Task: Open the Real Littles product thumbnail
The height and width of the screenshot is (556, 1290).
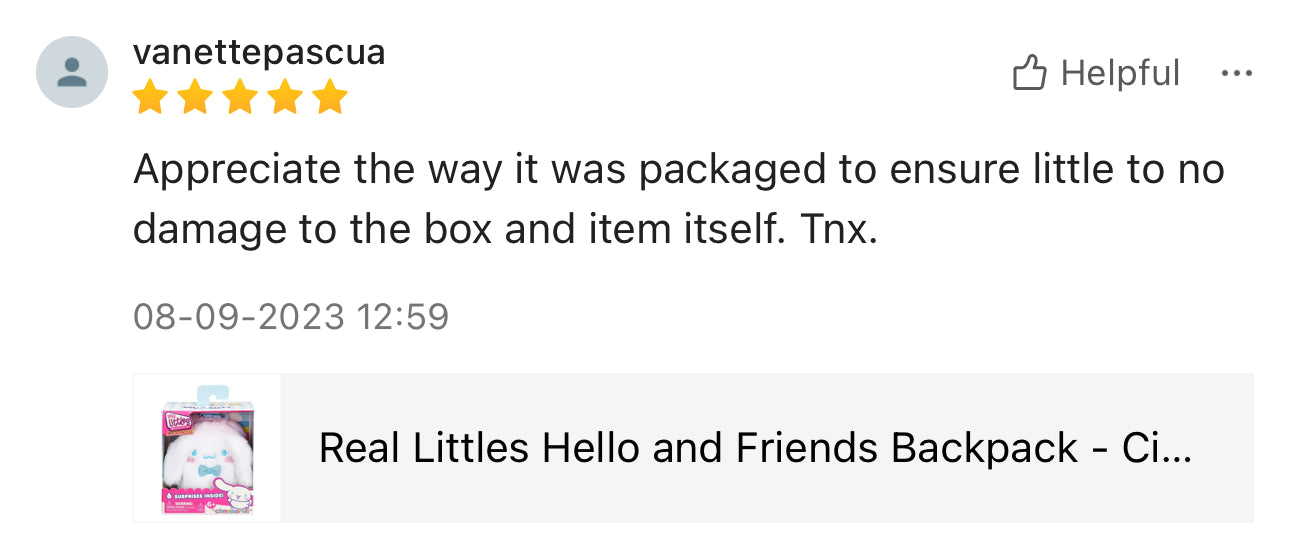Action: coord(207,448)
